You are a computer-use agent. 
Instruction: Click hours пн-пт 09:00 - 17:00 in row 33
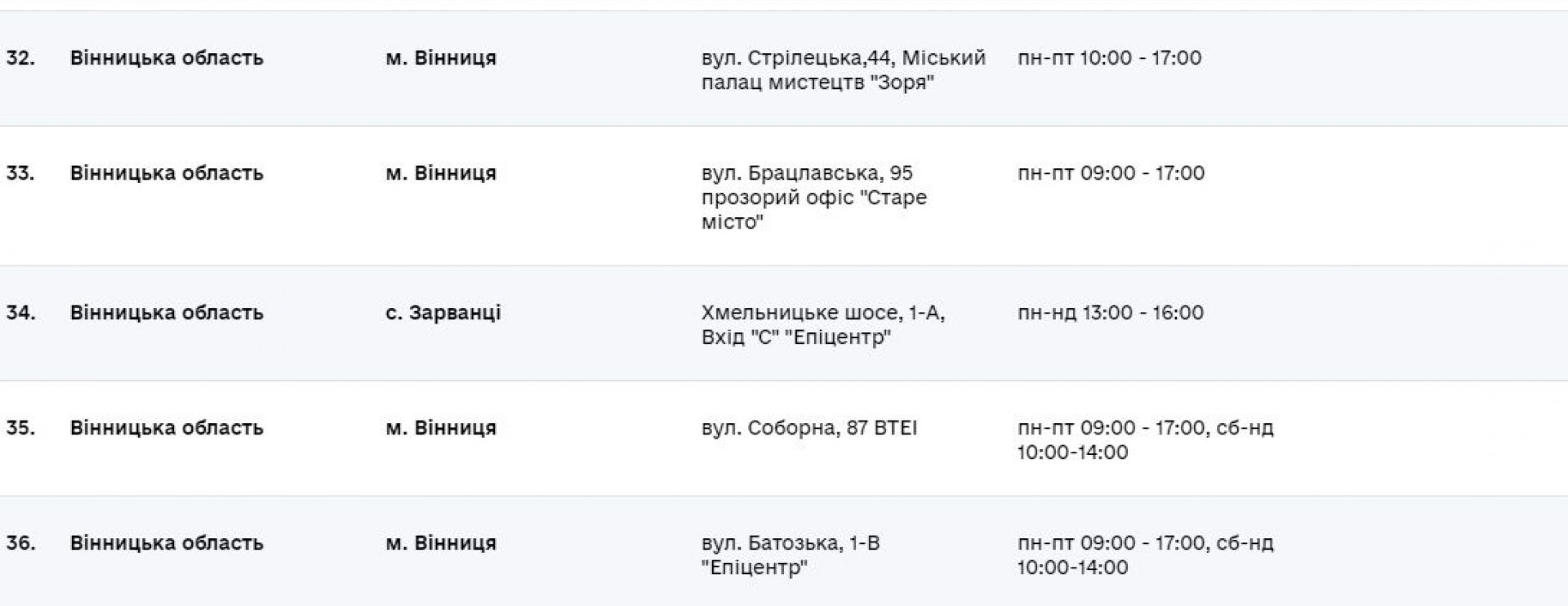click(1111, 173)
